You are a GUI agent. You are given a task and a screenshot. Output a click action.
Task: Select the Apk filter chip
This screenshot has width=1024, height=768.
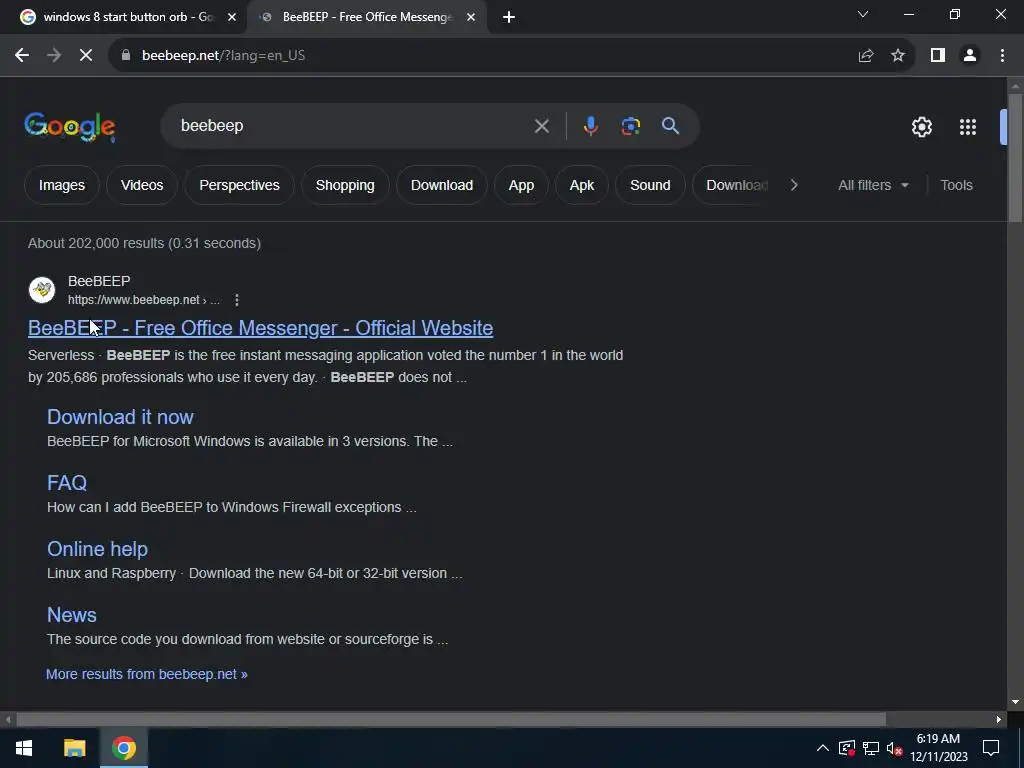[x=581, y=185]
